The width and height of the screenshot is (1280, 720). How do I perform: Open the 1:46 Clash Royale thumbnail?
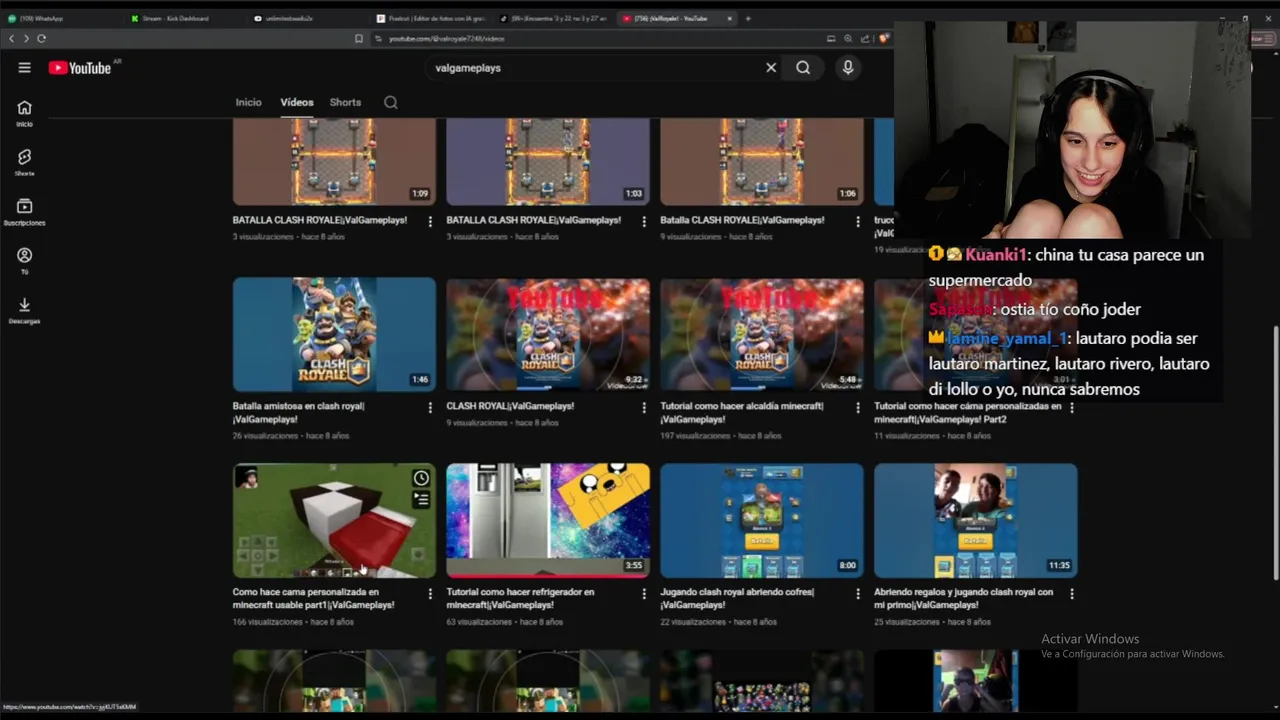tap(334, 334)
